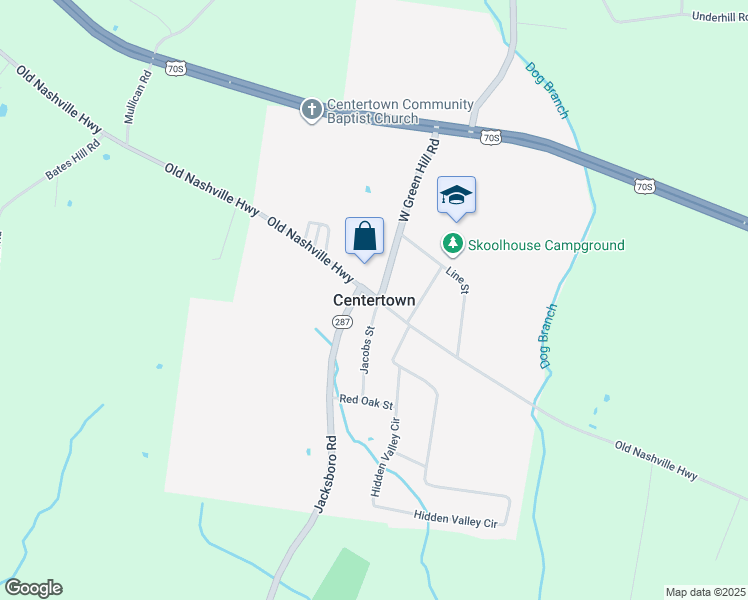Click the shopping bag map marker
The image size is (748, 600).
click(364, 239)
